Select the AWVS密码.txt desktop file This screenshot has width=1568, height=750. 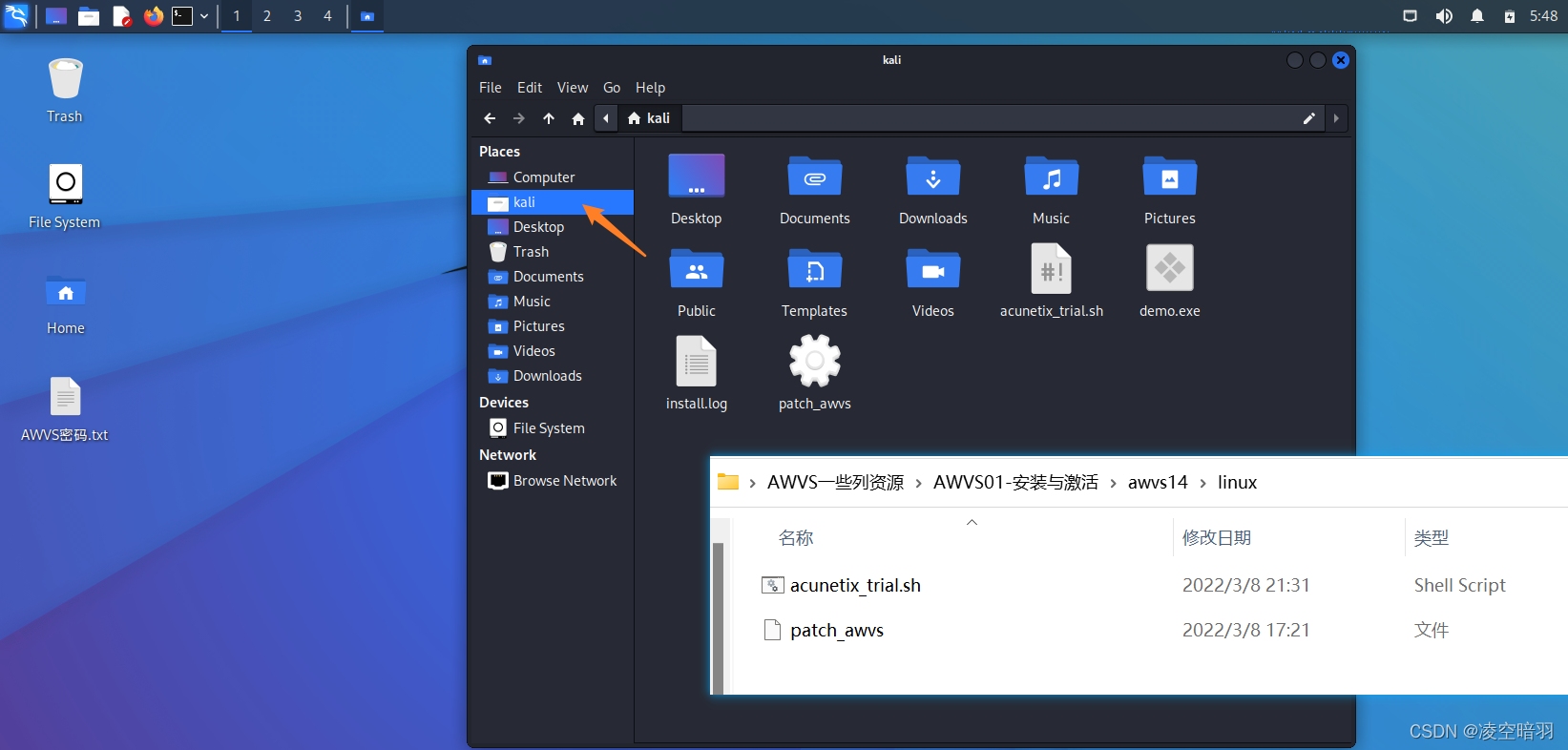(x=65, y=409)
